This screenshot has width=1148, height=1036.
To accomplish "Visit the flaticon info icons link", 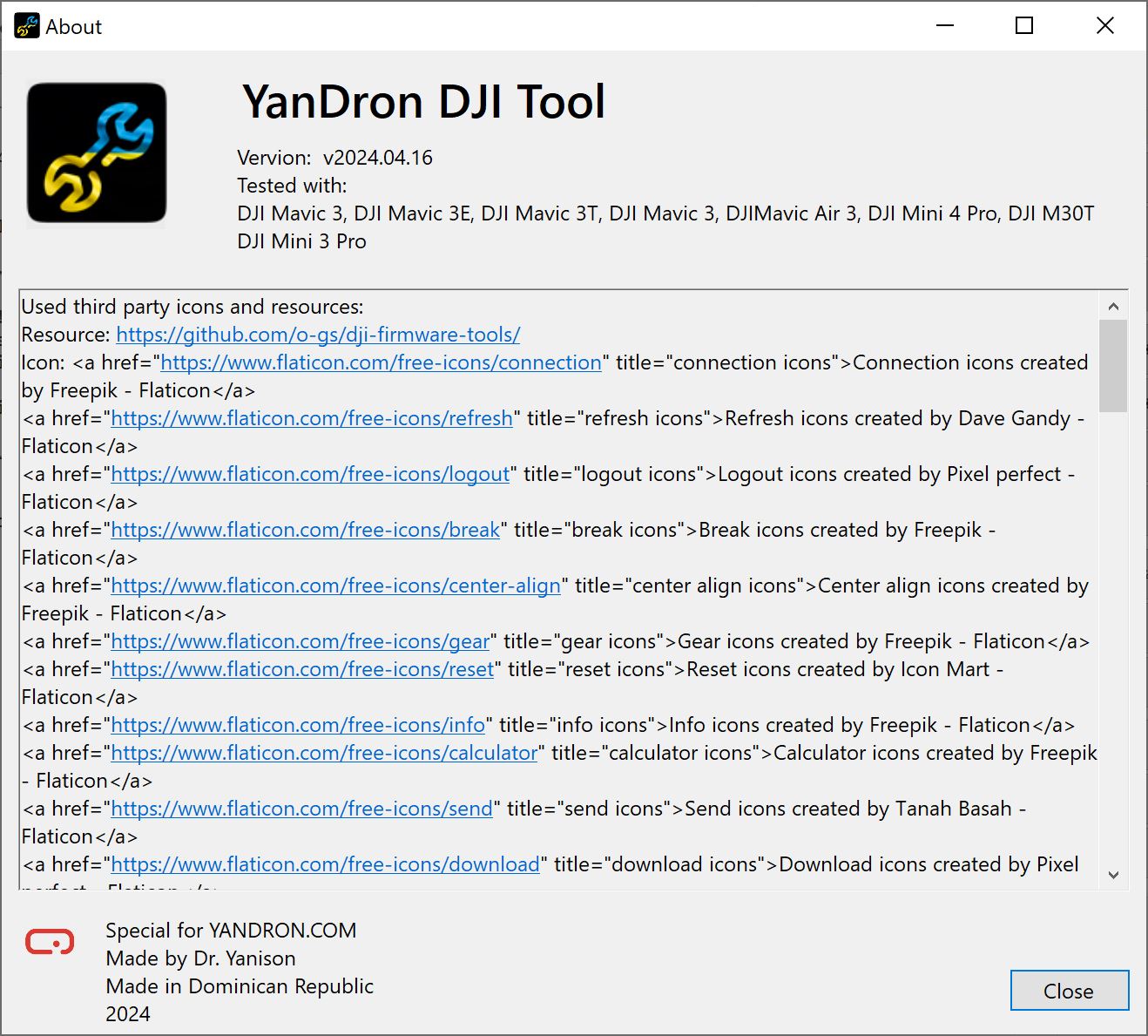I will click(298, 725).
